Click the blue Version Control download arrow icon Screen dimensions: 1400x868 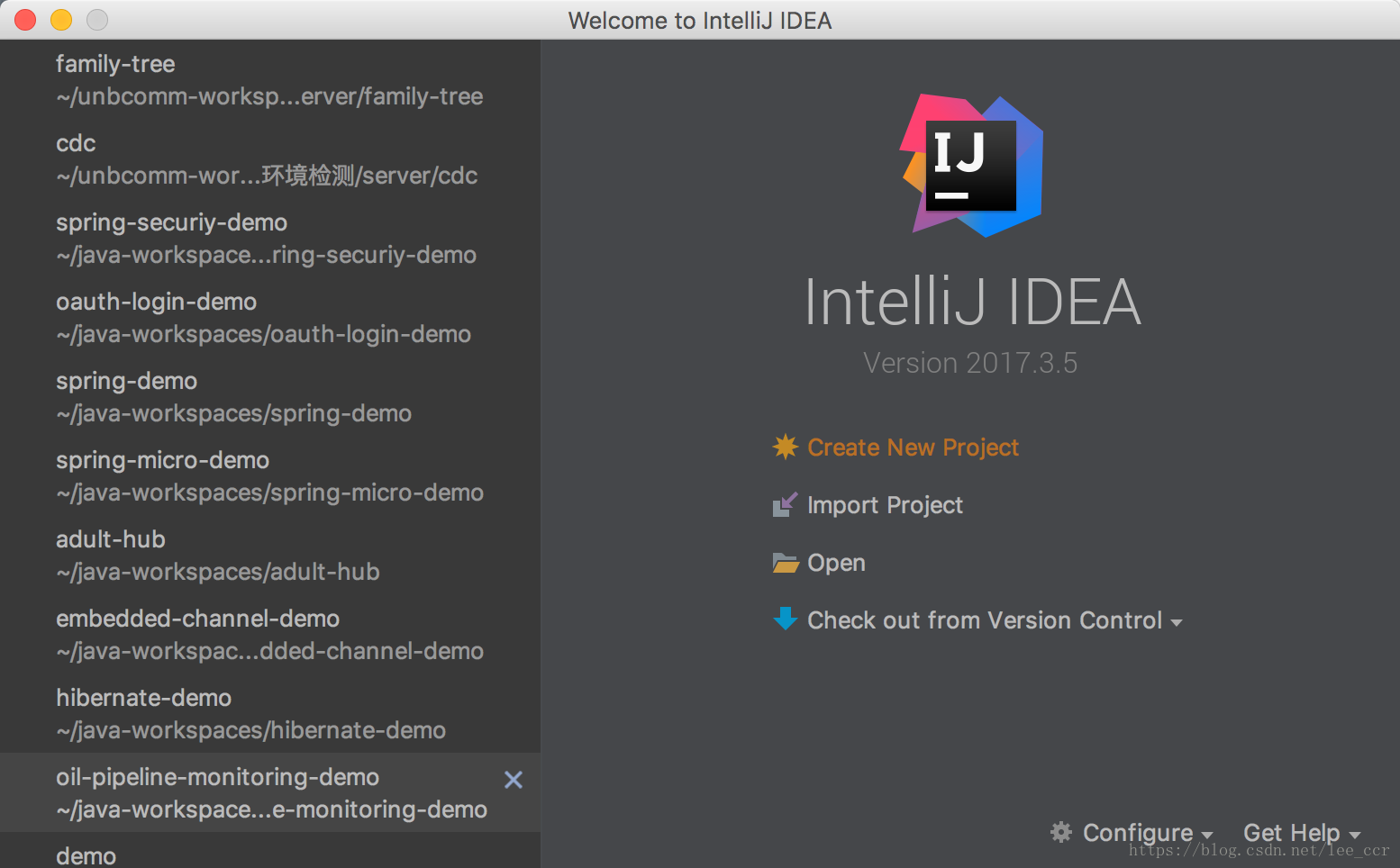pos(786,619)
